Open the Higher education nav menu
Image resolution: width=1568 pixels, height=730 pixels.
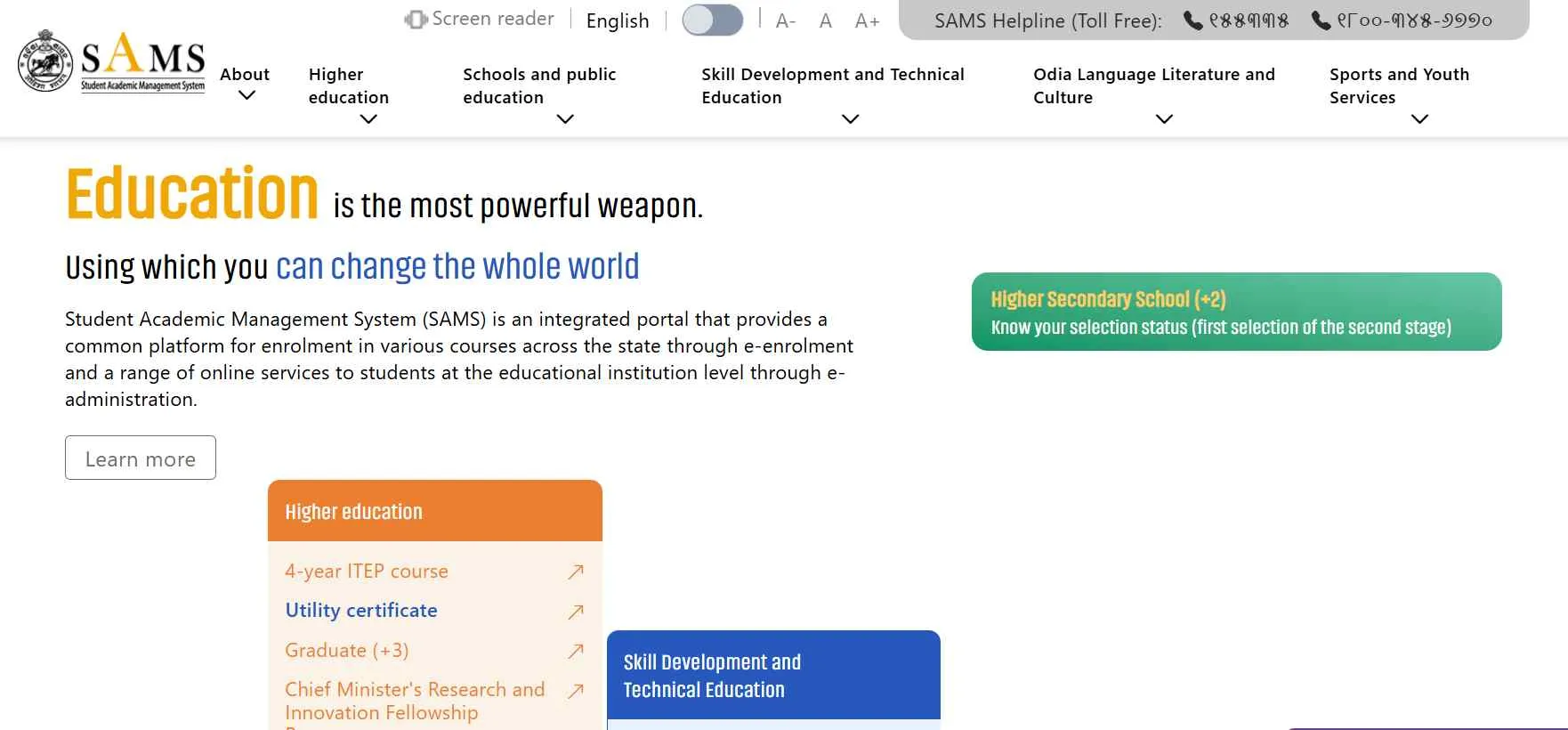pyautogui.click(x=349, y=86)
